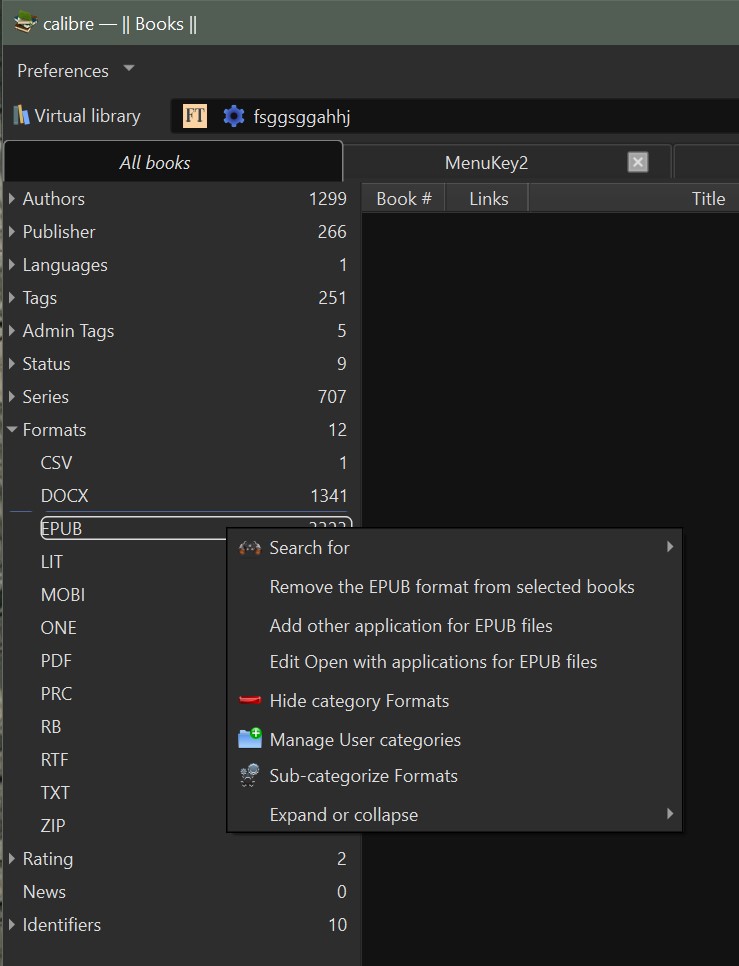Choose Remove the EPUB format from selected books
The height and width of the screenshot is (966, 739).
[x=452, y=587]
